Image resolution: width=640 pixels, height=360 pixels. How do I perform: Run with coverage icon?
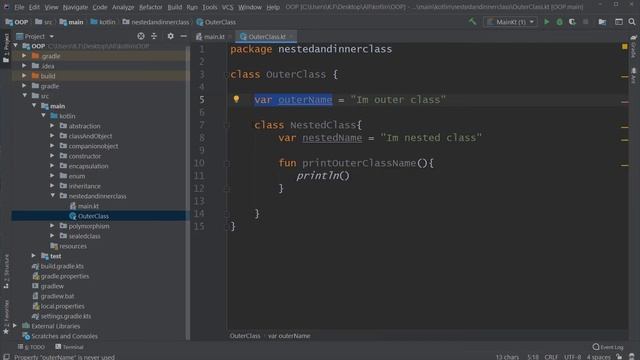[572, 22]
